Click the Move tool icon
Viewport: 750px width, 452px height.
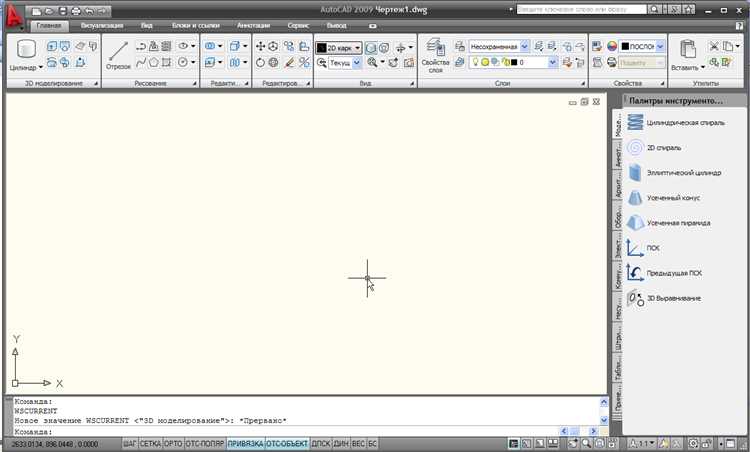pos(260,46)
